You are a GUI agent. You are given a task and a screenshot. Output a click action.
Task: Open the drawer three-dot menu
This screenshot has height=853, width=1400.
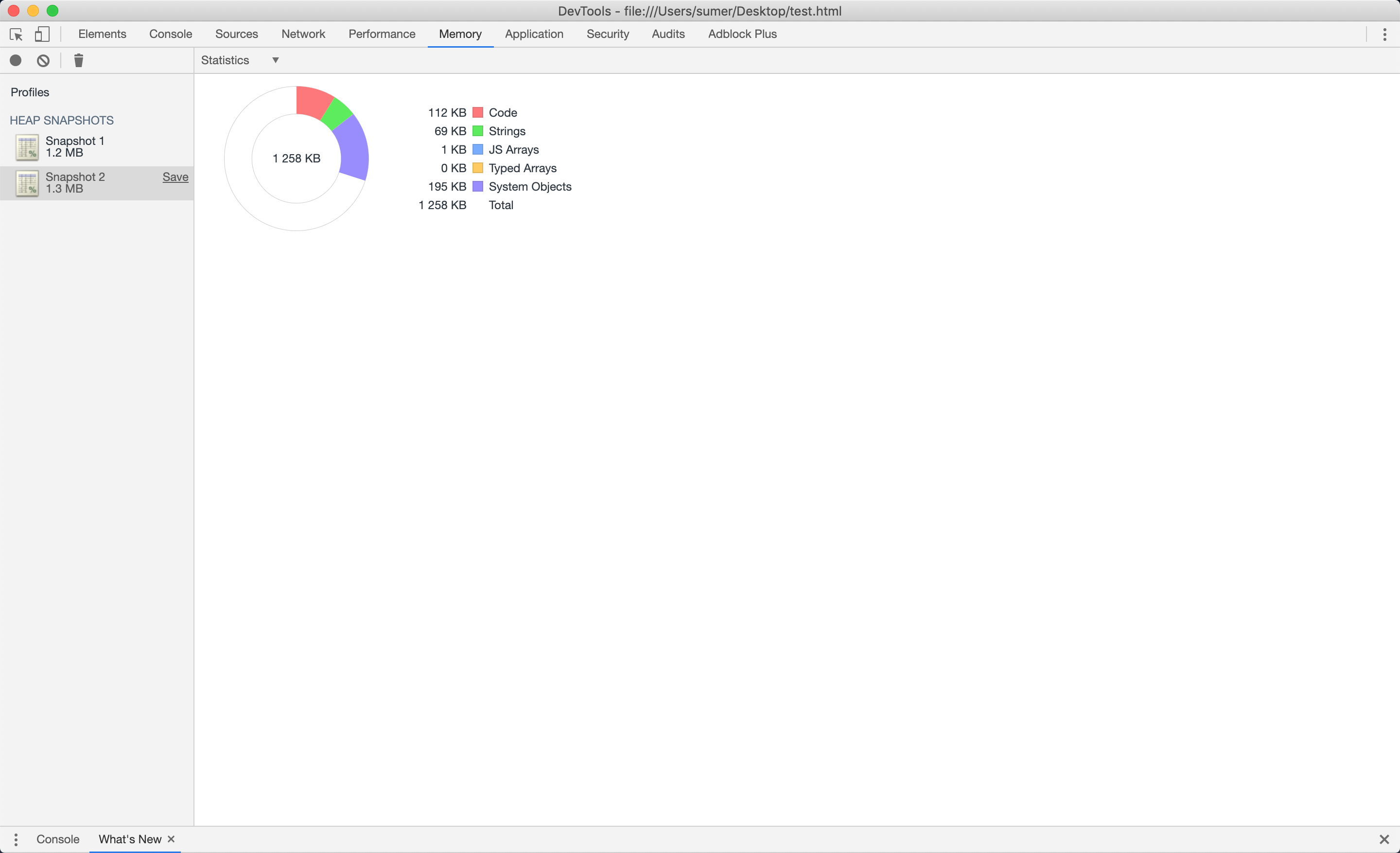click(x=16, y=839)
